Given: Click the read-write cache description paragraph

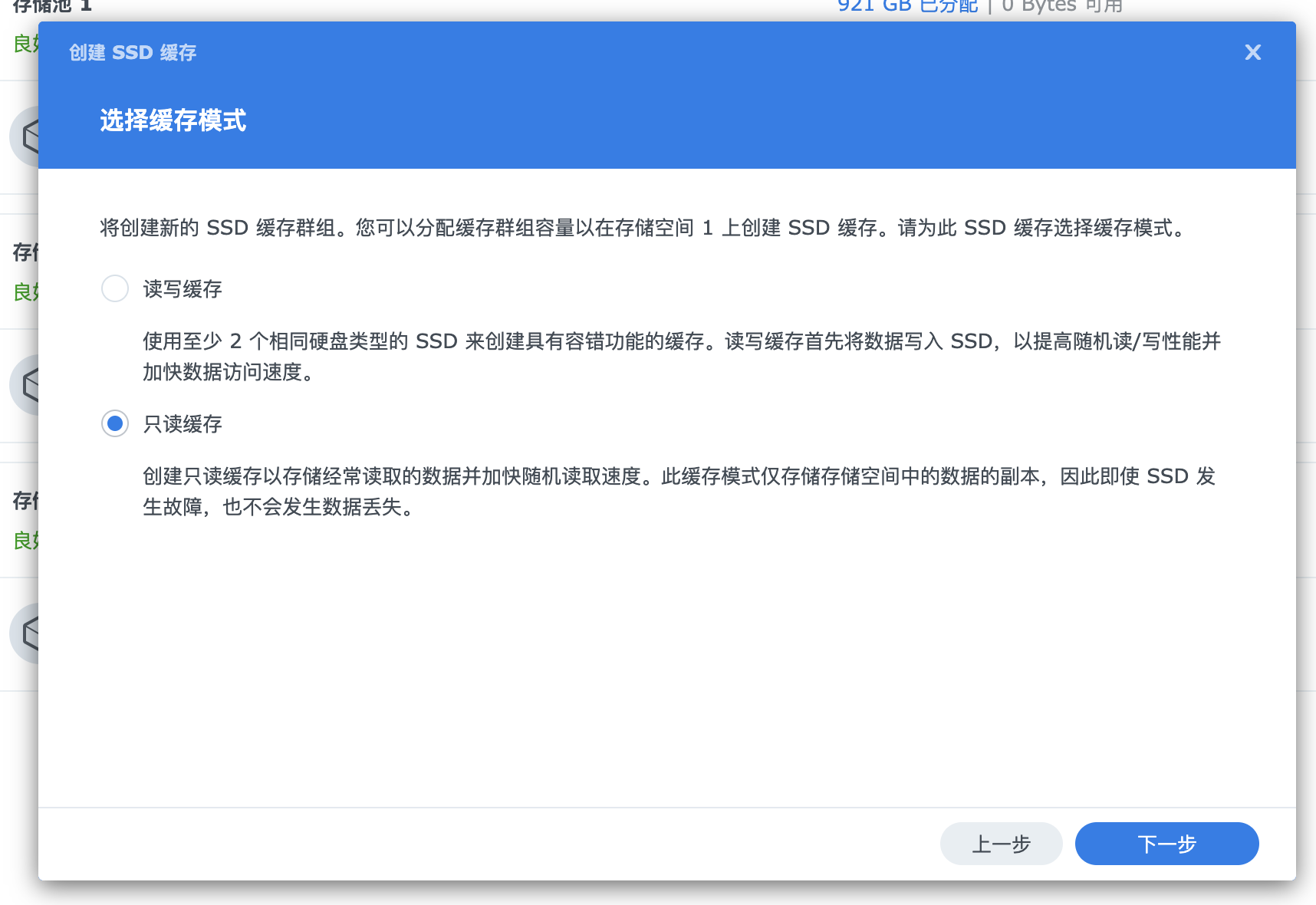Looking at the screenshot, I should coord(681,357).
